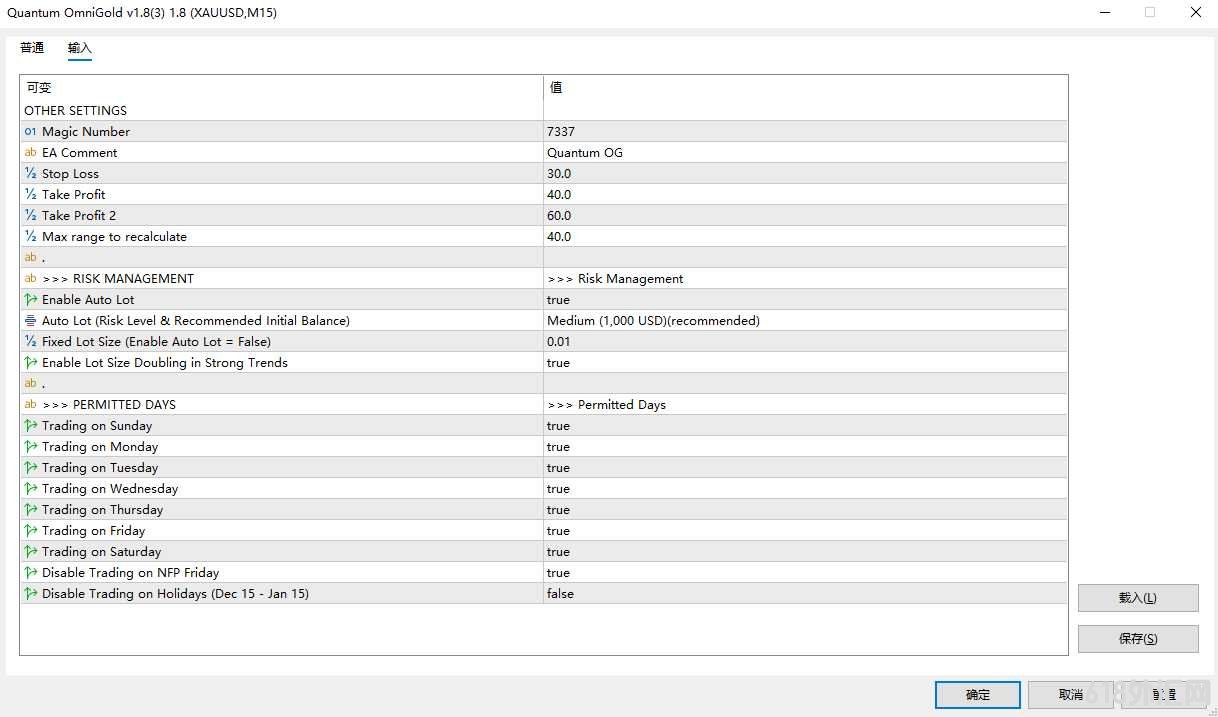Click the ab icon beside >>> PERMITTED DAYS
Viewport: 1218px width, 717px height.
pyautogui.click(x=30, y=405)
